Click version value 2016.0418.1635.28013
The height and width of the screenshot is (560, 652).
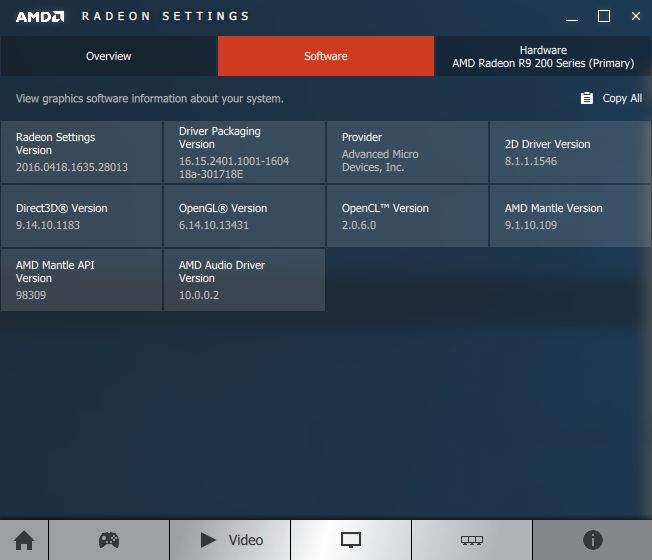coord(72,167)
